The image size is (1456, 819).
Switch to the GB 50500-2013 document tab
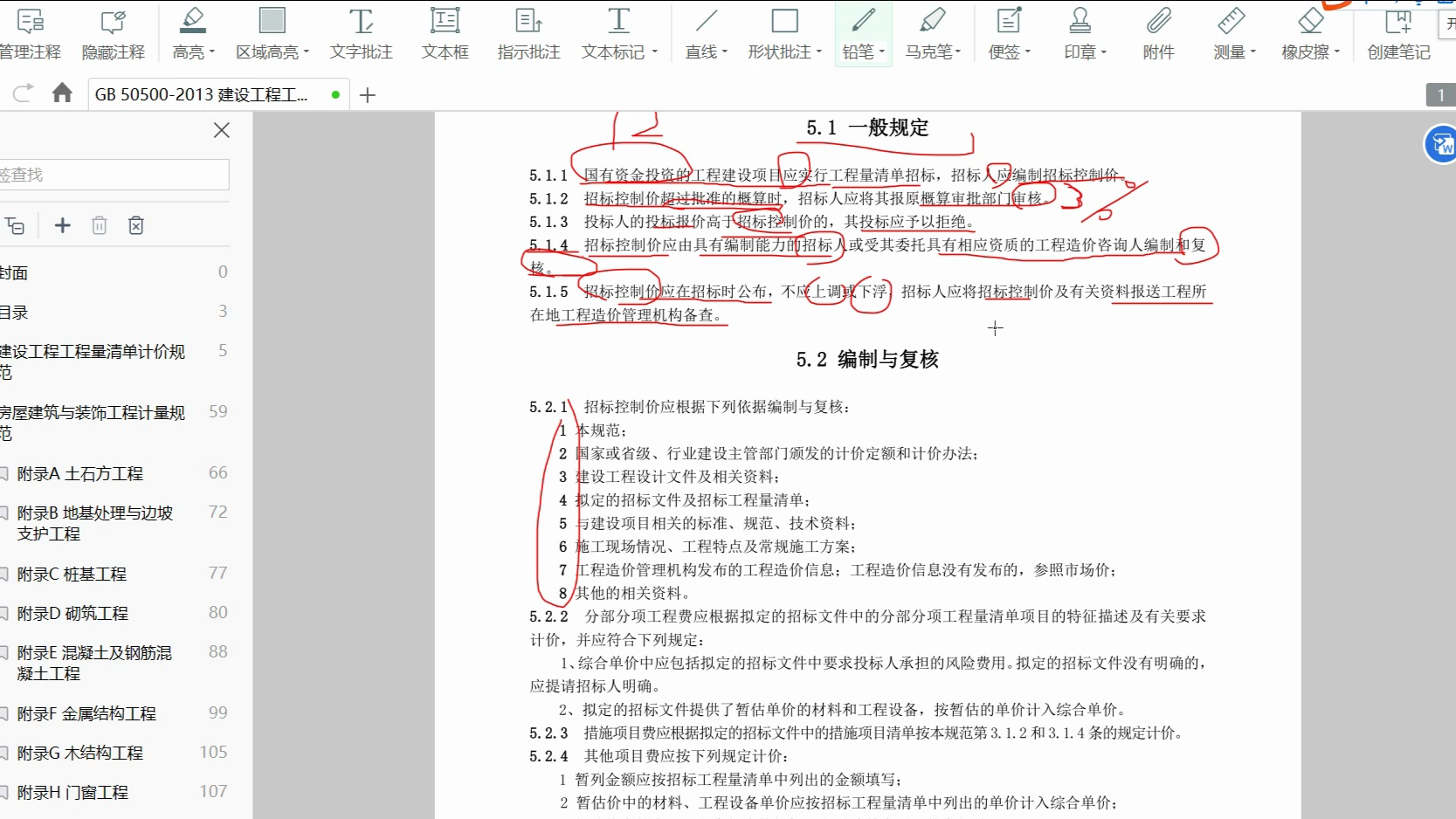pos(218,94)
